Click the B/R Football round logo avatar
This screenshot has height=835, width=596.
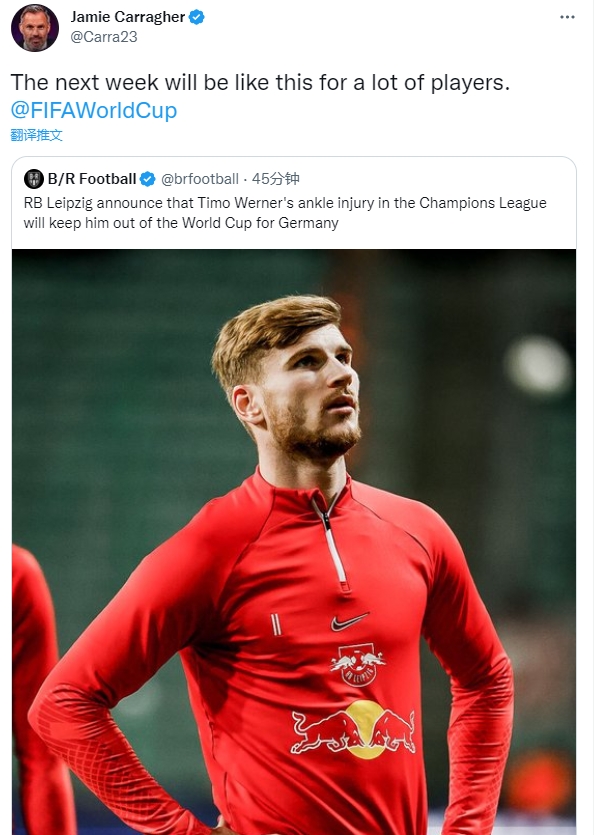coord(34,179)
